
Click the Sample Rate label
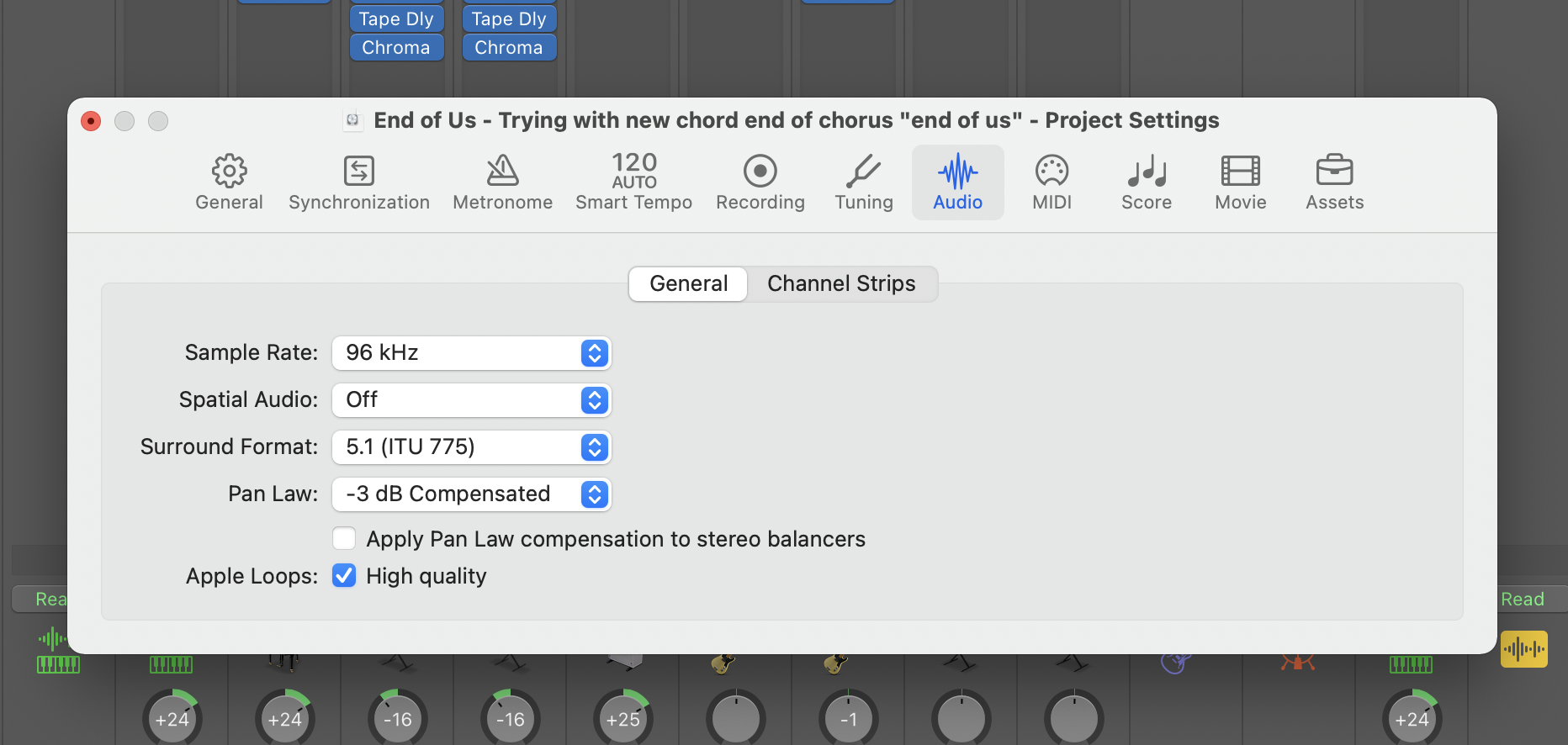point(252,352)
